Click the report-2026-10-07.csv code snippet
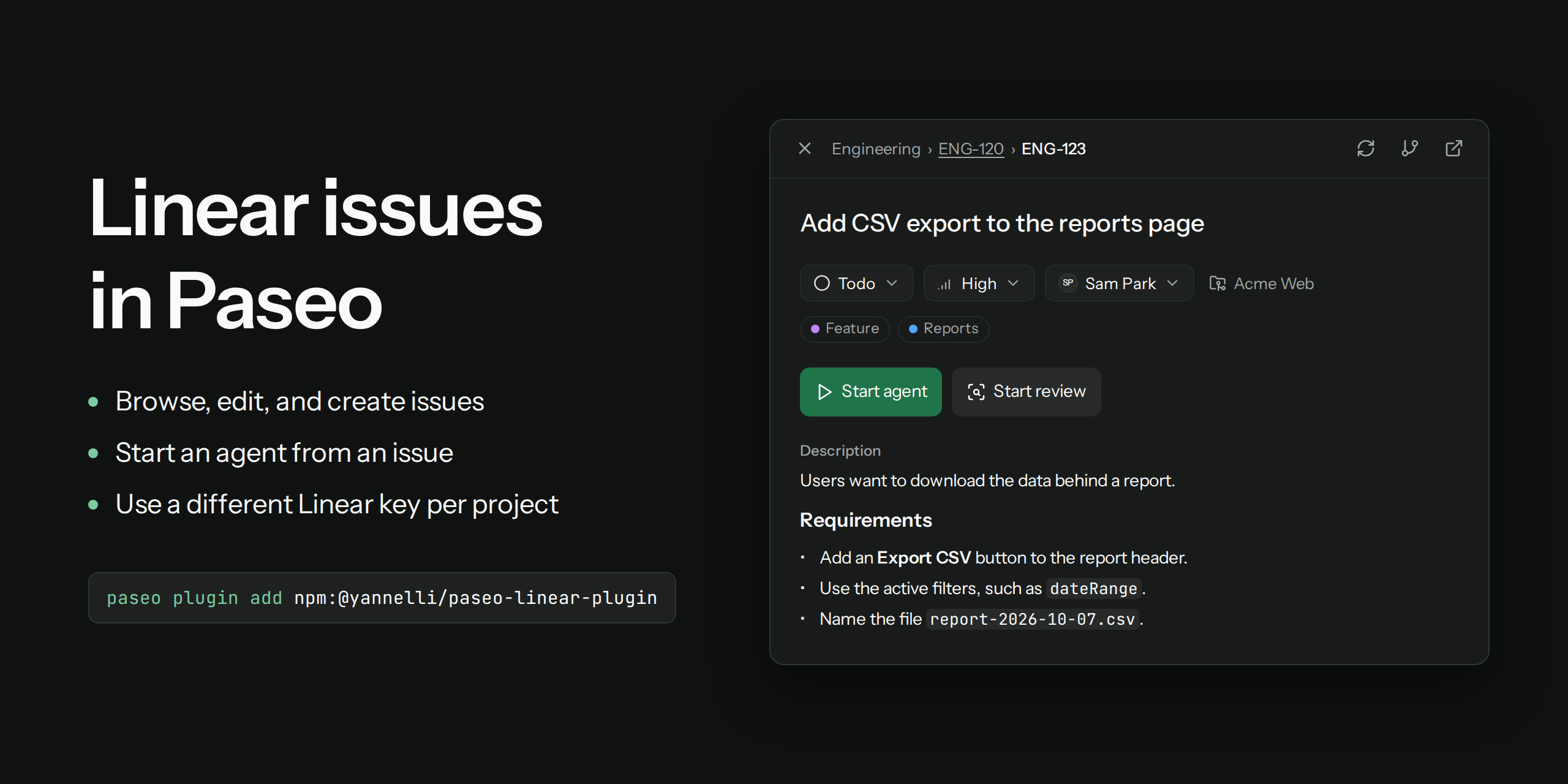 [x=1032, y=619]
